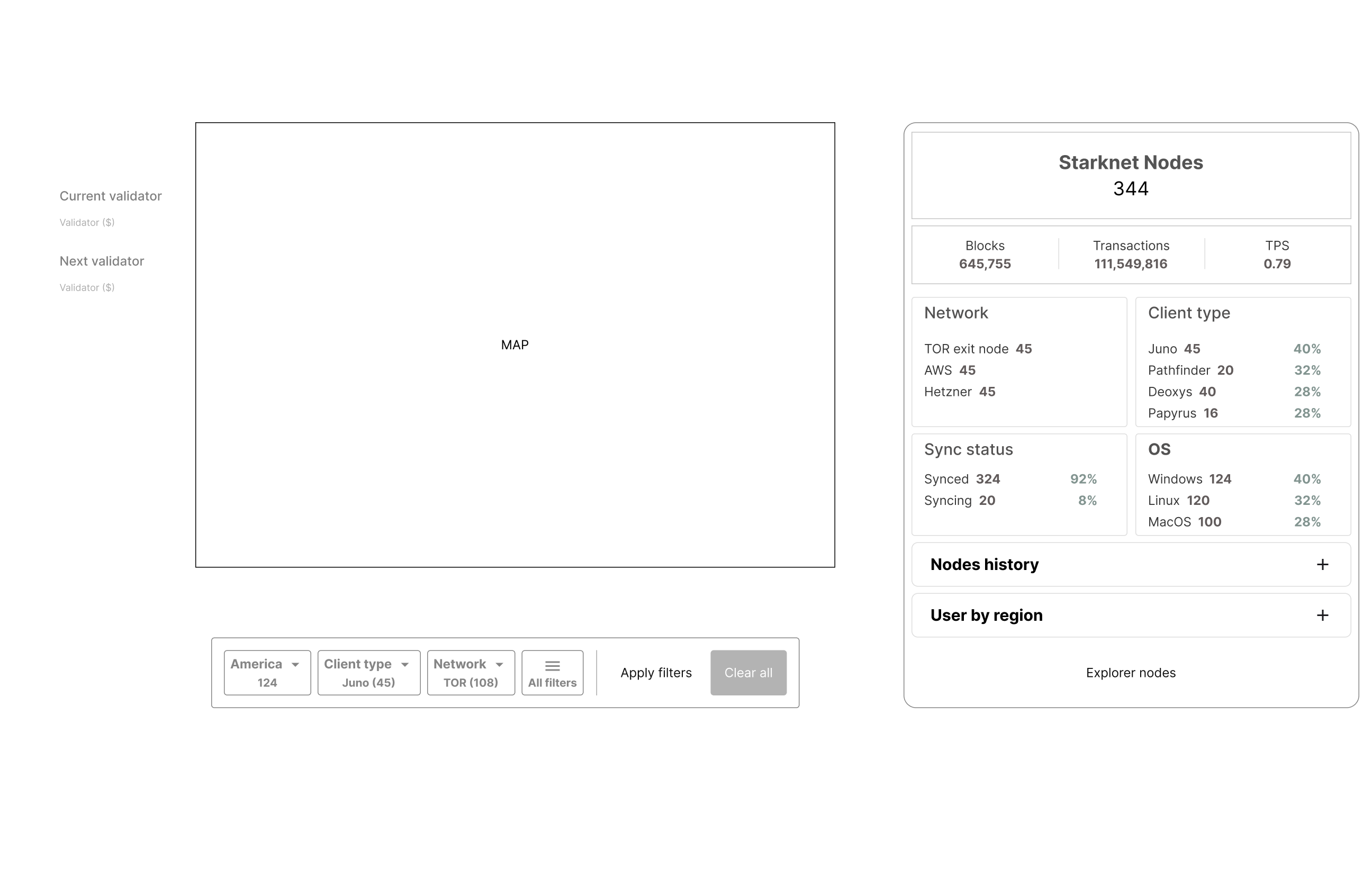
Task: Click the 40% next to Juno
Action: [1307, 348]
